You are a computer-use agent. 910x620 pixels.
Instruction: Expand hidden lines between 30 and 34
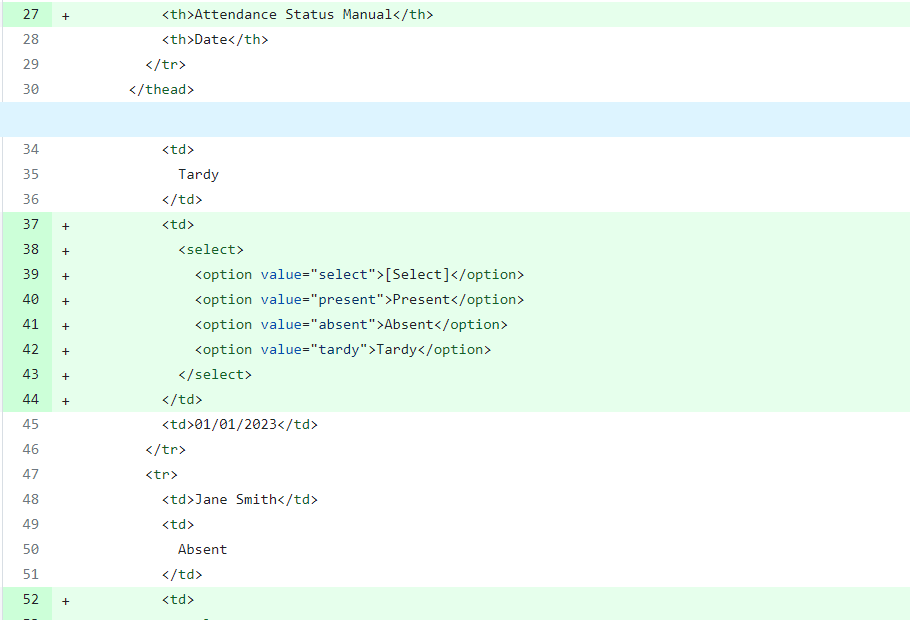coord(455,120)
